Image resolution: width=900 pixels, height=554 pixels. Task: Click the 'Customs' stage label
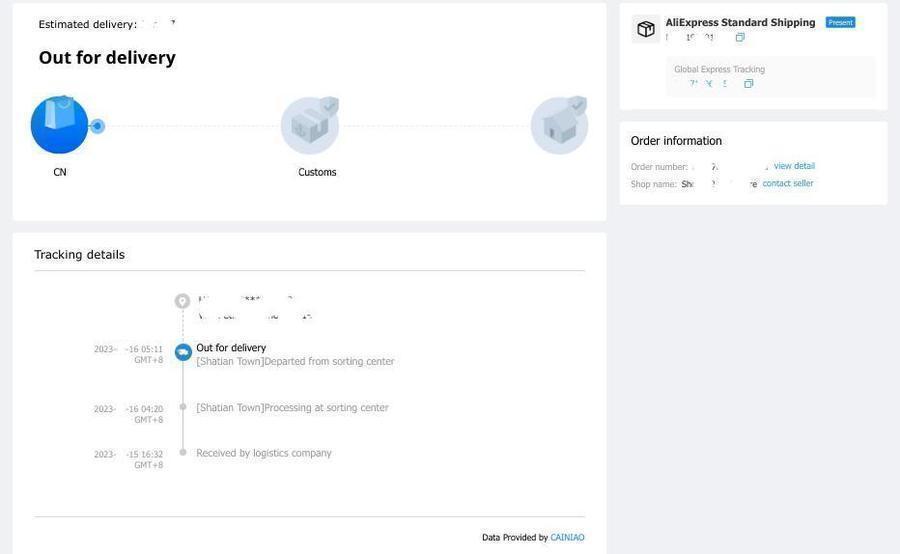[x=317, y=172]
